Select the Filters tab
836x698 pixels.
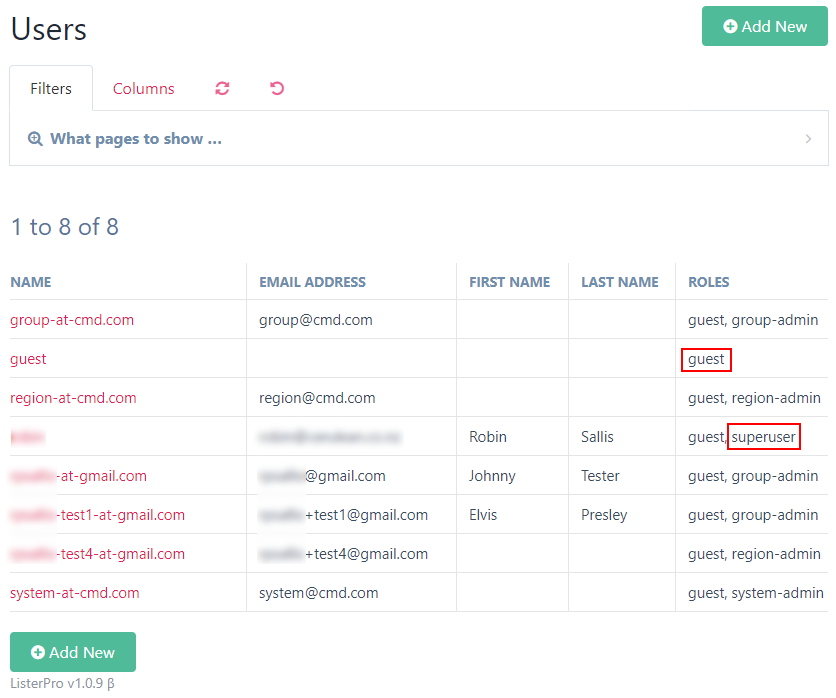click(51, 89)
